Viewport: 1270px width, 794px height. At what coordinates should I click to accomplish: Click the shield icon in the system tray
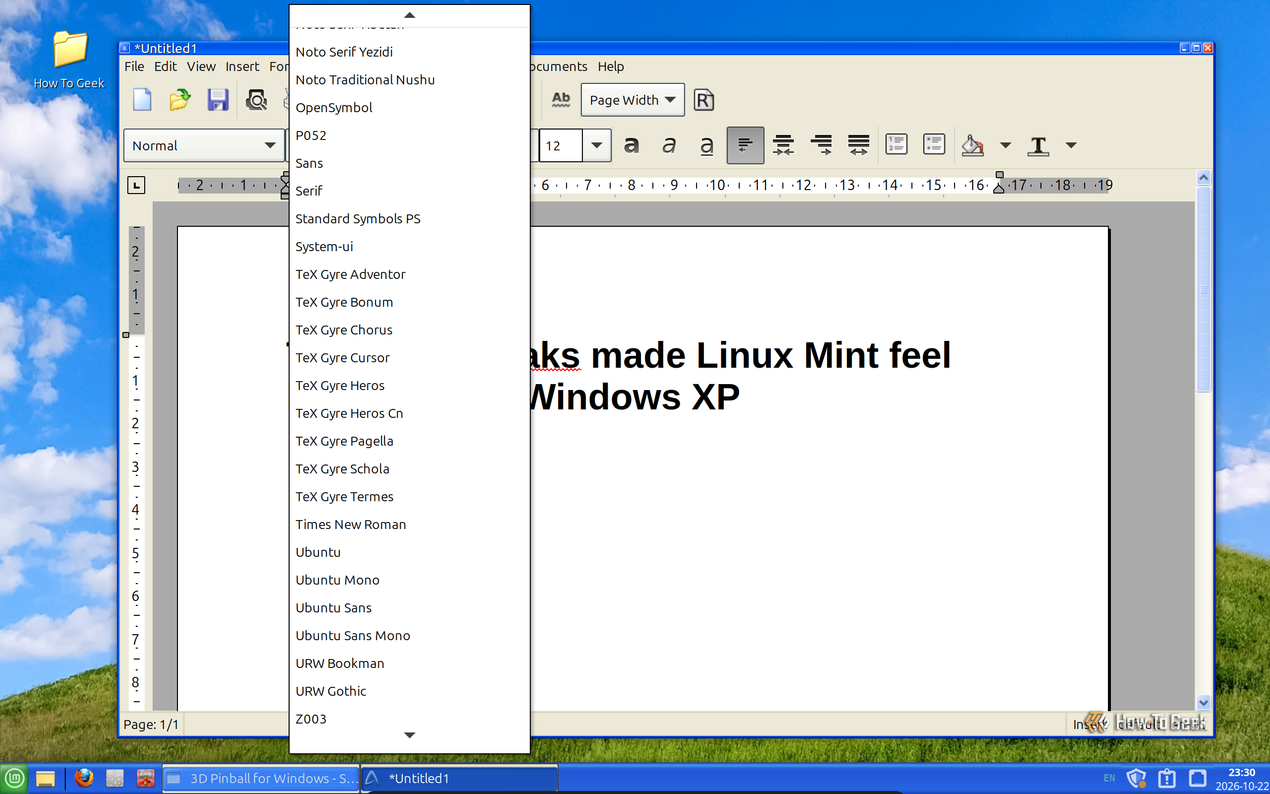(1136, 778)
